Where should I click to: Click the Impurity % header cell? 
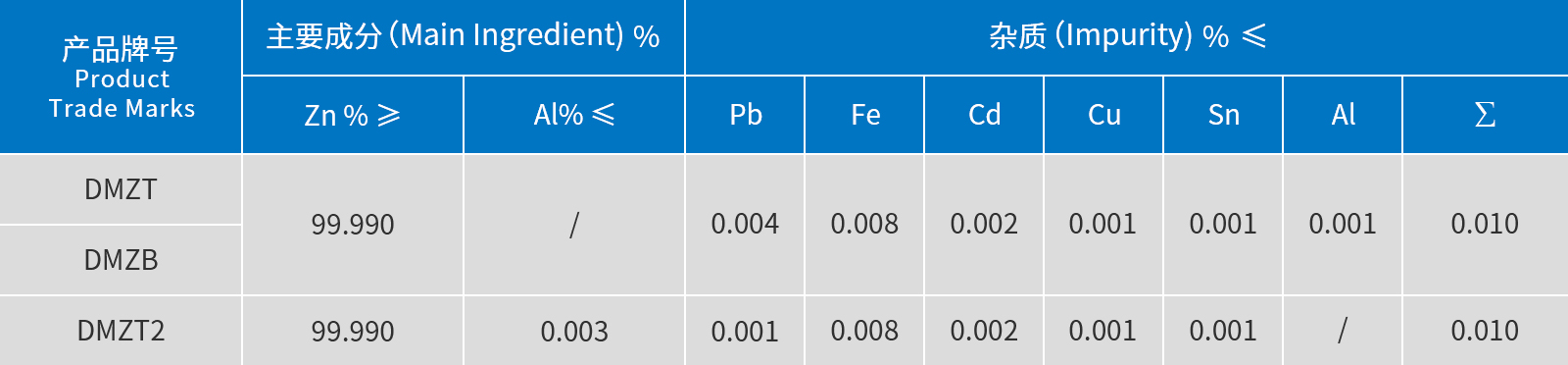tap(1127, 37)
